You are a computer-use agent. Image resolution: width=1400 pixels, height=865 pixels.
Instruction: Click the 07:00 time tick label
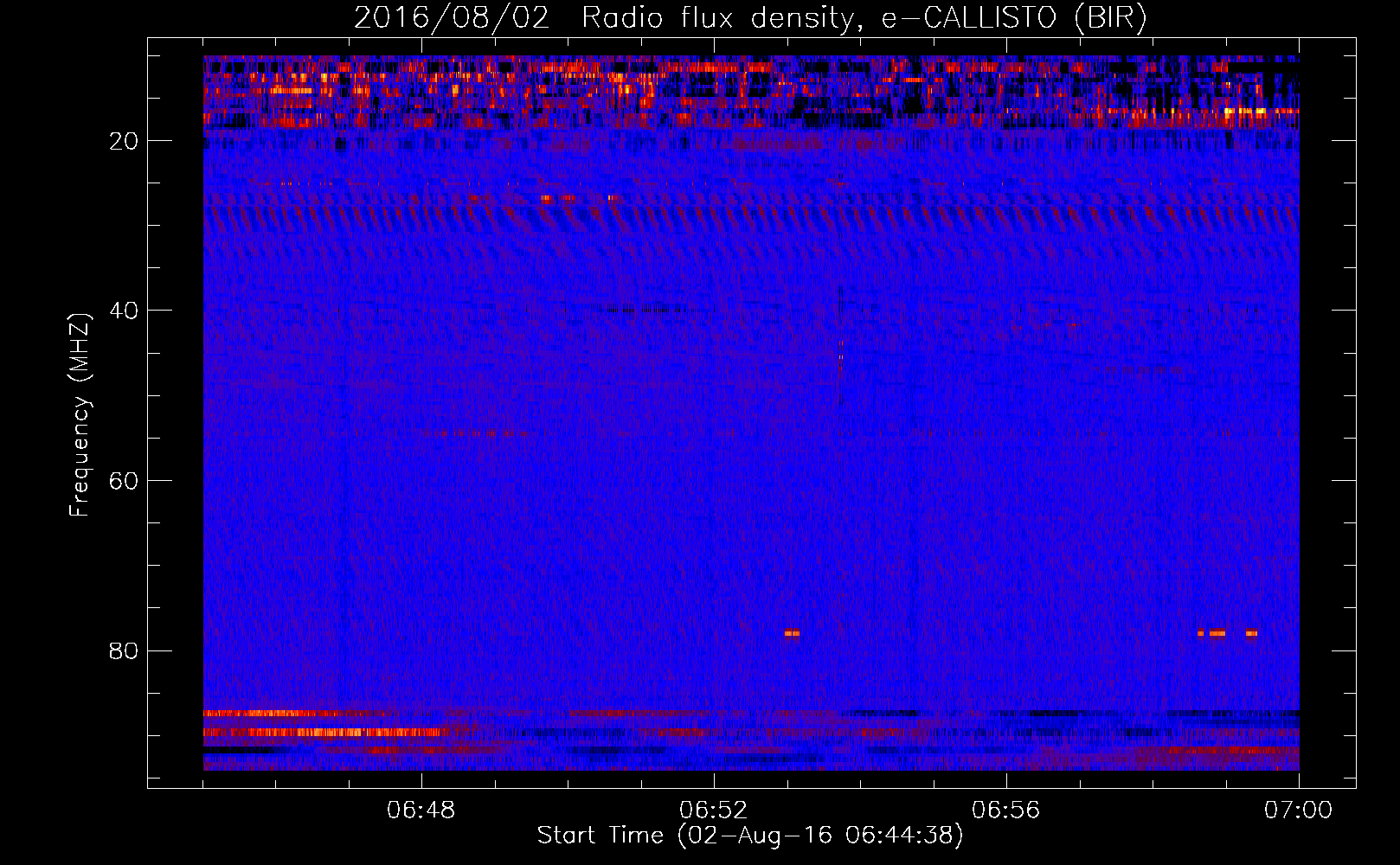tap(1299, 811)
